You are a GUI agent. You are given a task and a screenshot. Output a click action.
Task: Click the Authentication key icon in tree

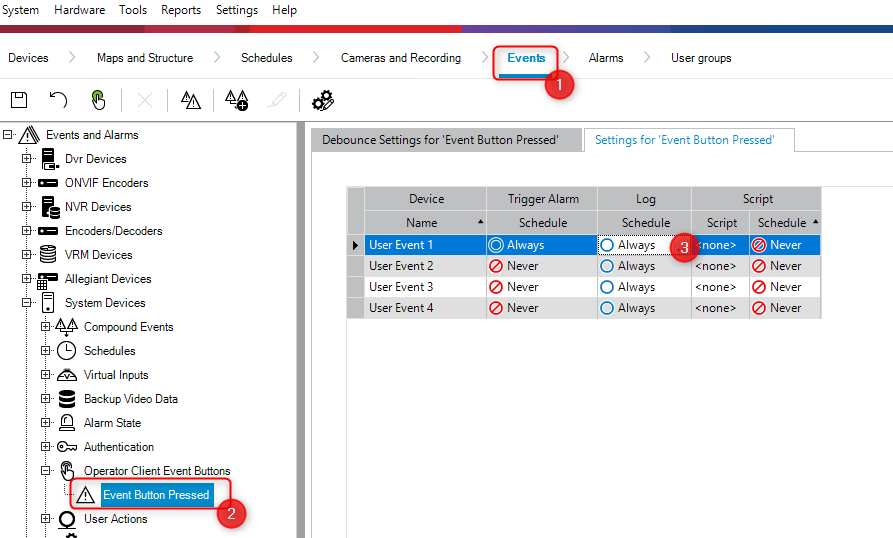pyautogui.click(x=67, y=447)
